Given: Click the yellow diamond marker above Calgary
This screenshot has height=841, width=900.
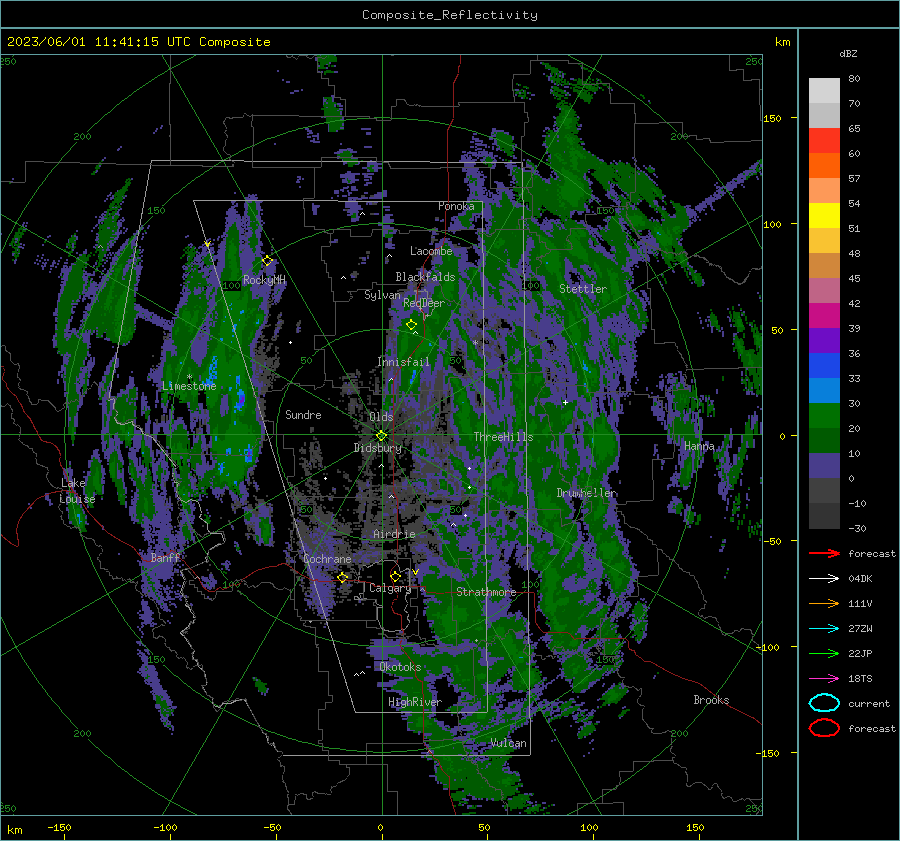Looking at the screenshot, I should click(395, 576).
